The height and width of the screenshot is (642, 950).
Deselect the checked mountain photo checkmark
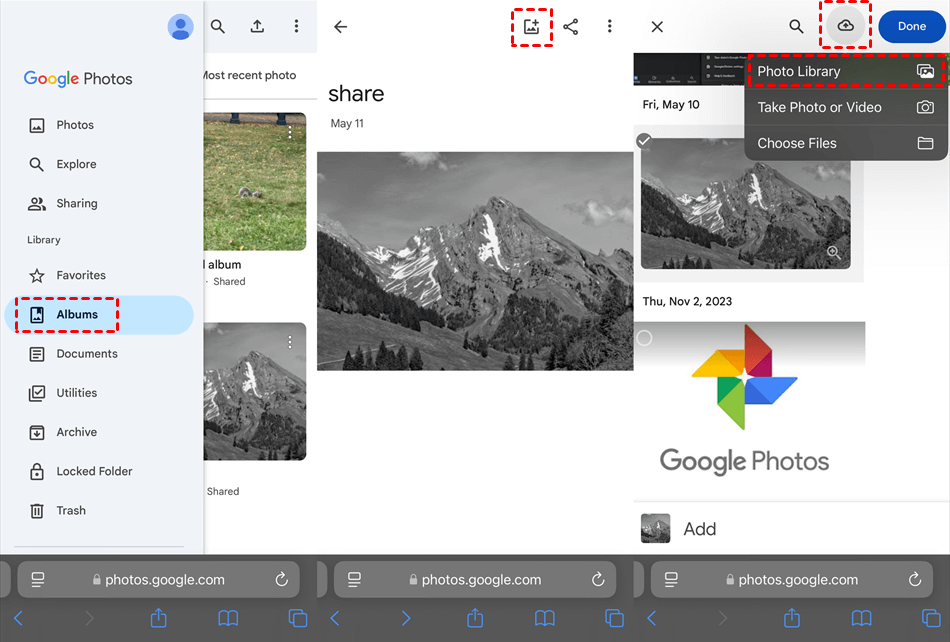tap(645, 141)
